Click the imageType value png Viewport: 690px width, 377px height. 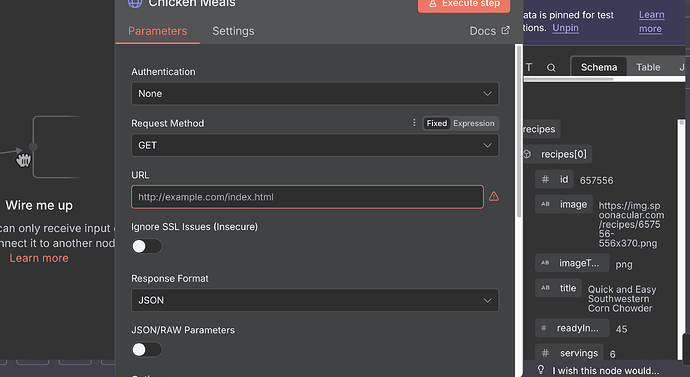(x=624, y=265)
